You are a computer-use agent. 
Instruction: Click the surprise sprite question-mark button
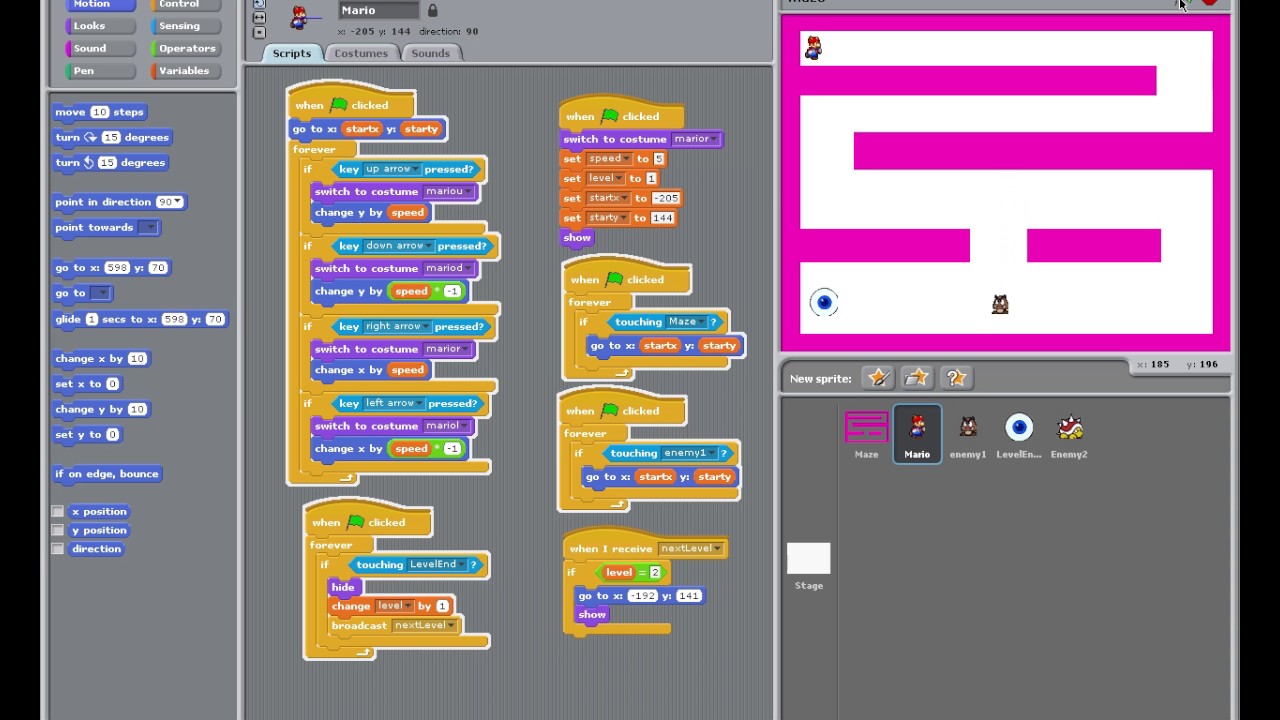[x=956, y=378]
